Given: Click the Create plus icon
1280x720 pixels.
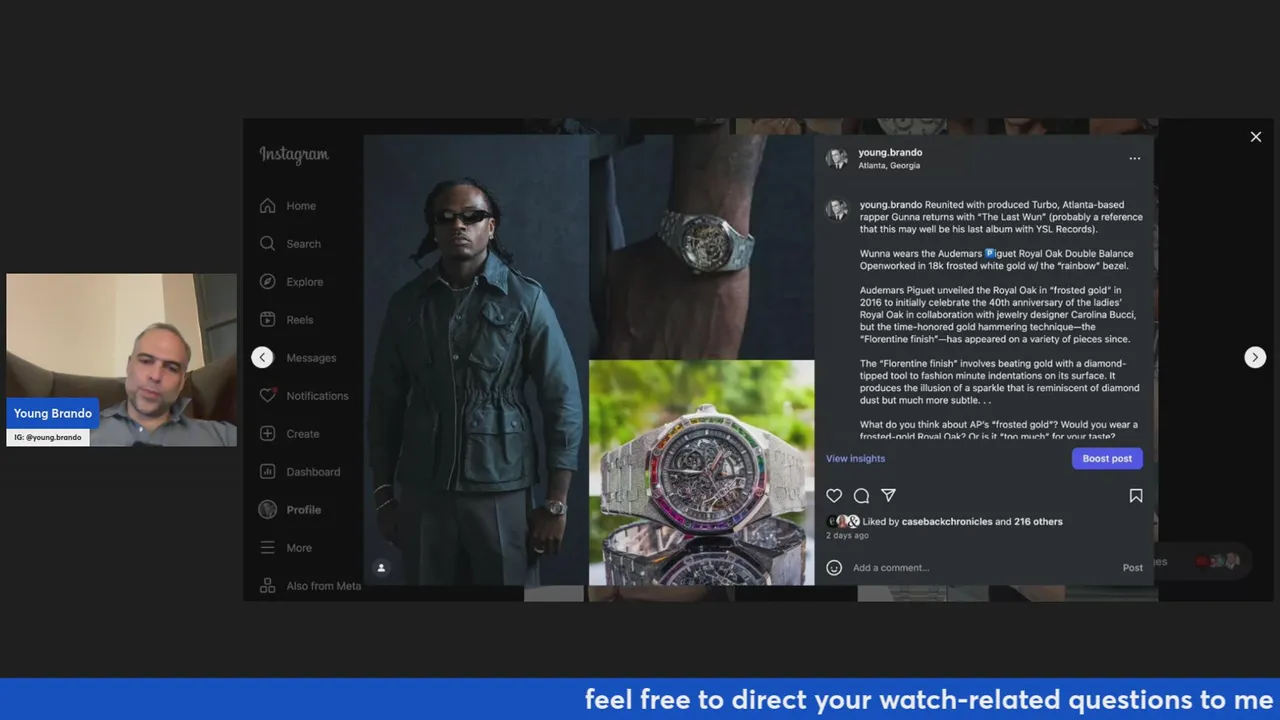Looking at the screenshot, I should coord(267,434).
